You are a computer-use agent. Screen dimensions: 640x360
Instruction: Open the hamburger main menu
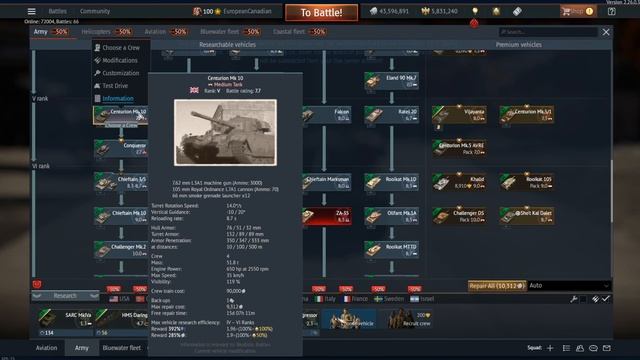click(x=31, y=11)
